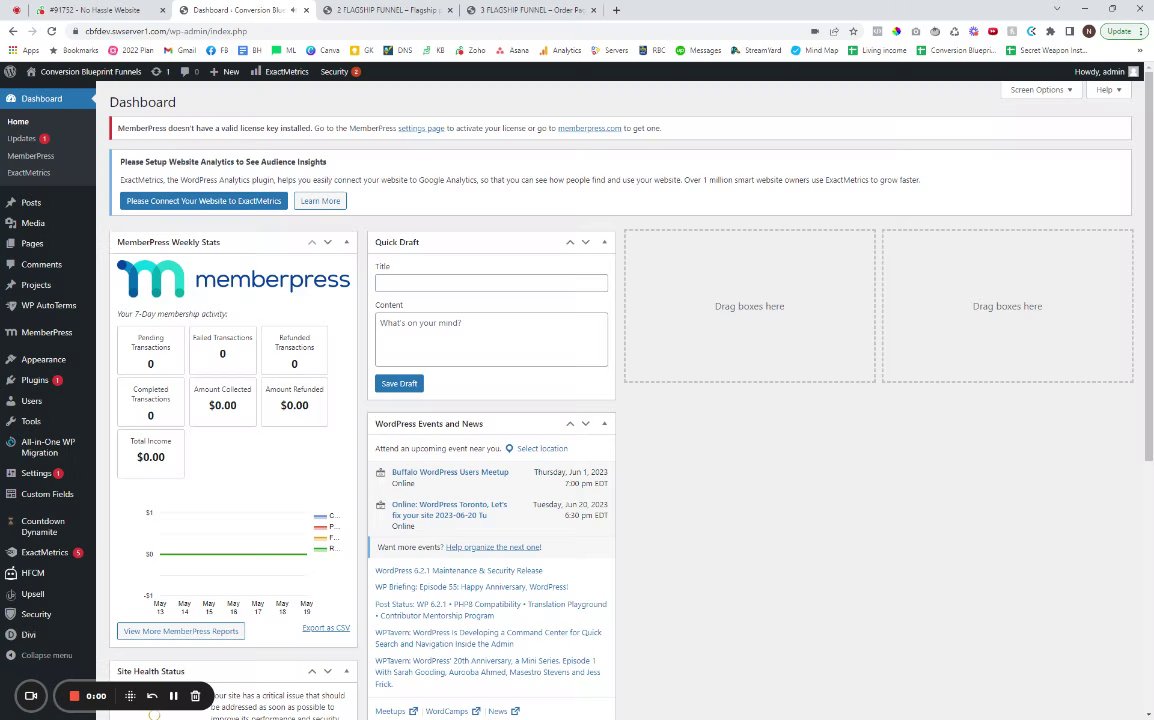Viewport: 1154px width, 720px height.
Task: Move MemberPress Weekly Stats widget up
Action: pyautogui.click(x=312, y=242)
